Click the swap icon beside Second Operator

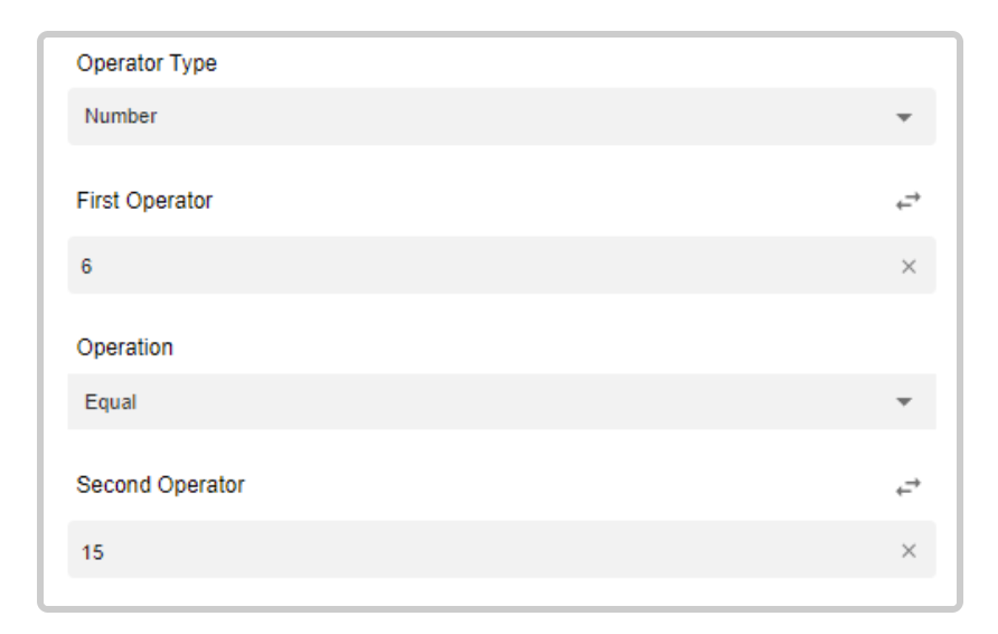coord(908,487)
